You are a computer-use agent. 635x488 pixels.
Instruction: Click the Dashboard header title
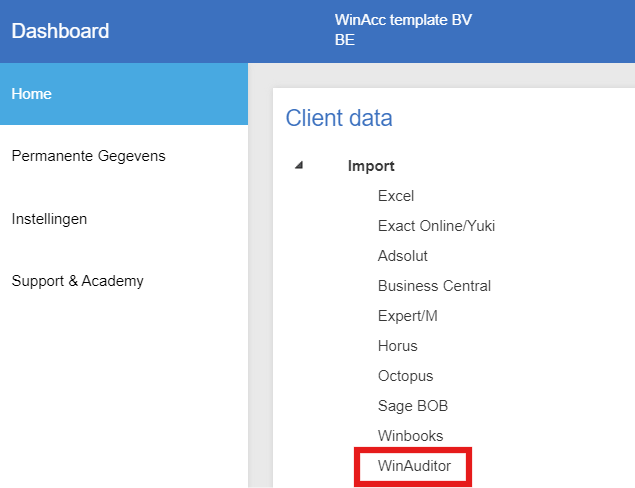[x=60, y=31]
